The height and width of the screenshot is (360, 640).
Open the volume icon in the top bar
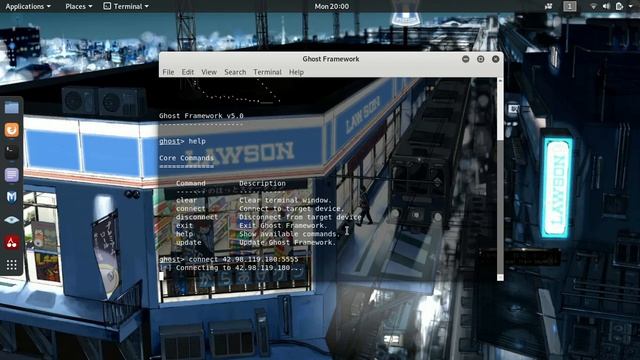point(606,6)
